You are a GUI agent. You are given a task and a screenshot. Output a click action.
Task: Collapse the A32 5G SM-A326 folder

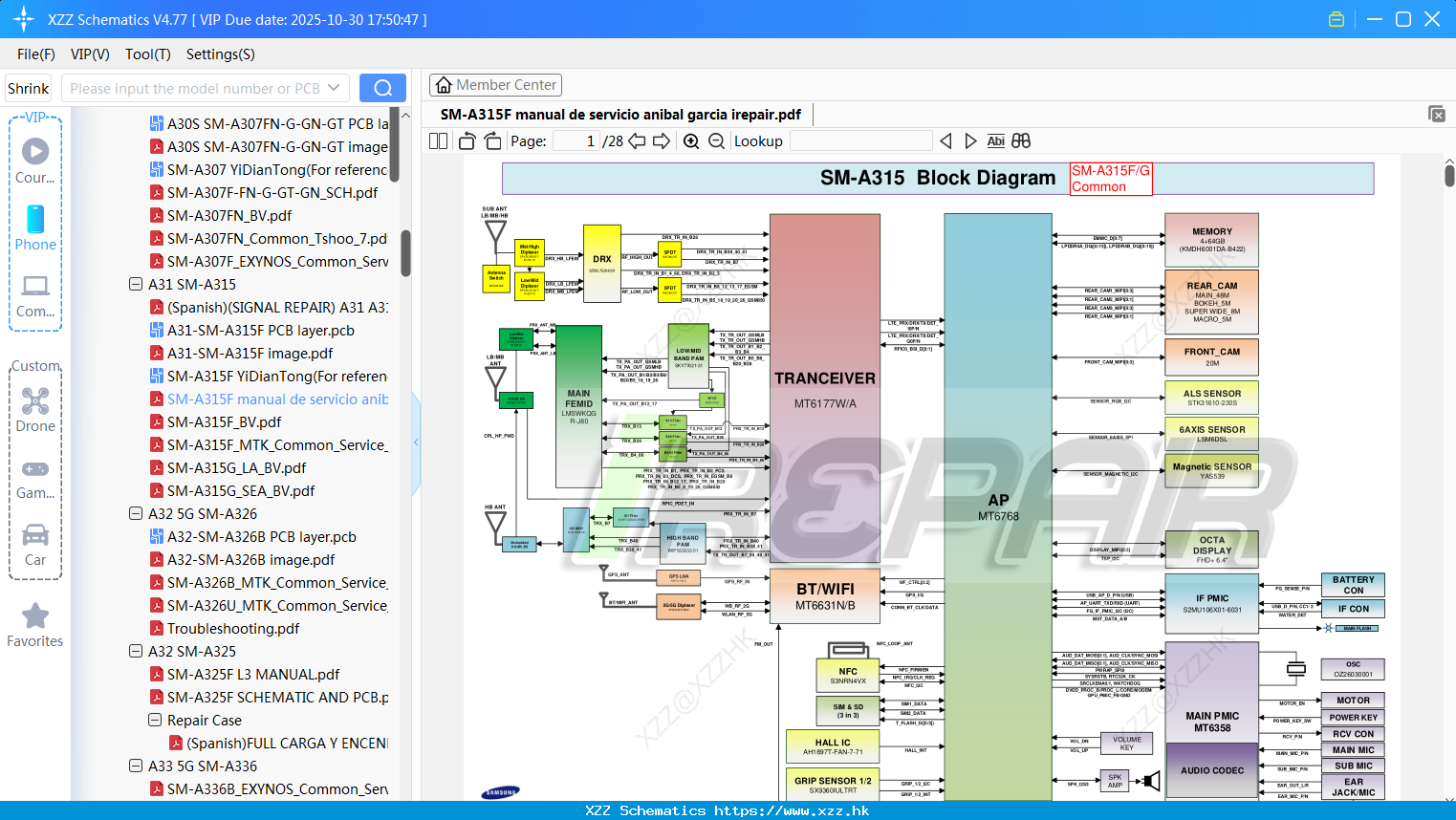click(136, 513)
